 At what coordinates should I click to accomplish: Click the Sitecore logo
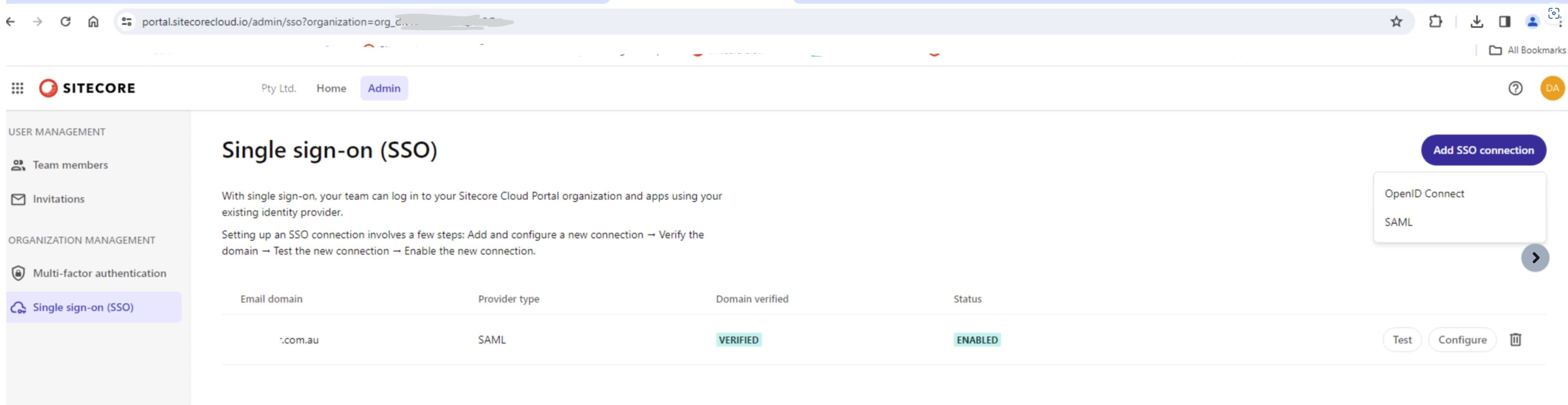click(87, 88)
